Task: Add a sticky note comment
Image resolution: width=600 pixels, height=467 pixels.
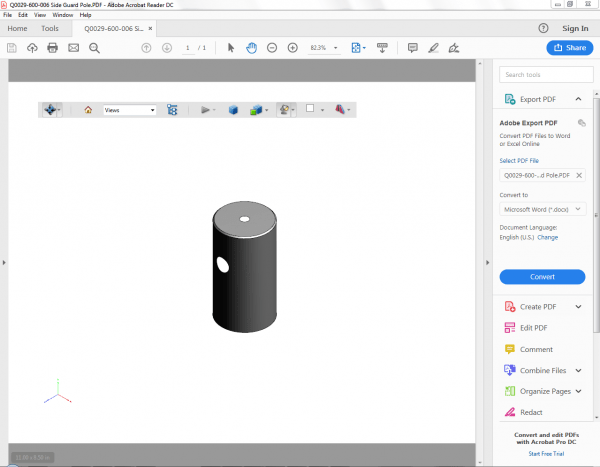Action: 412,48
